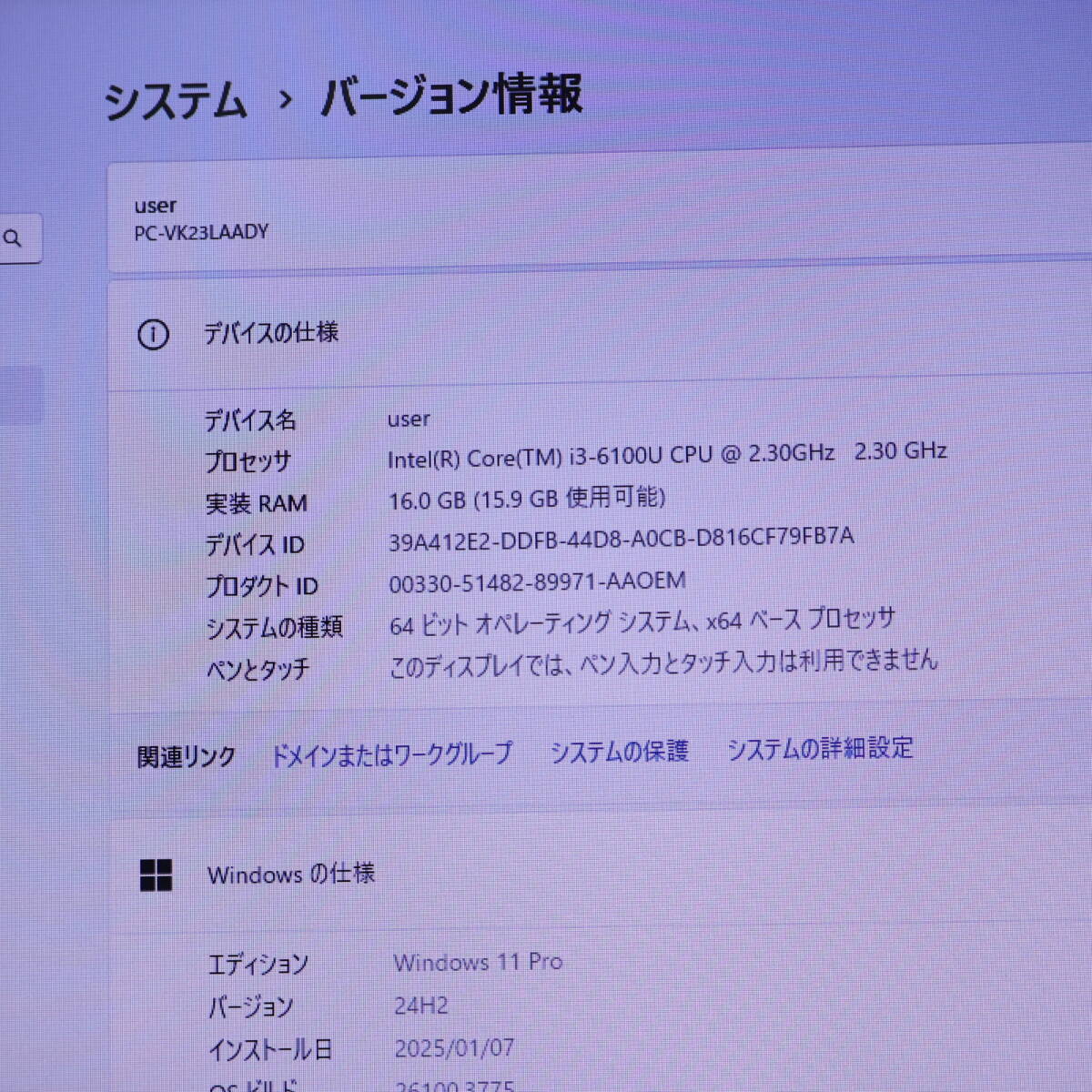Open システムの保護 link

tap(620, 751)
